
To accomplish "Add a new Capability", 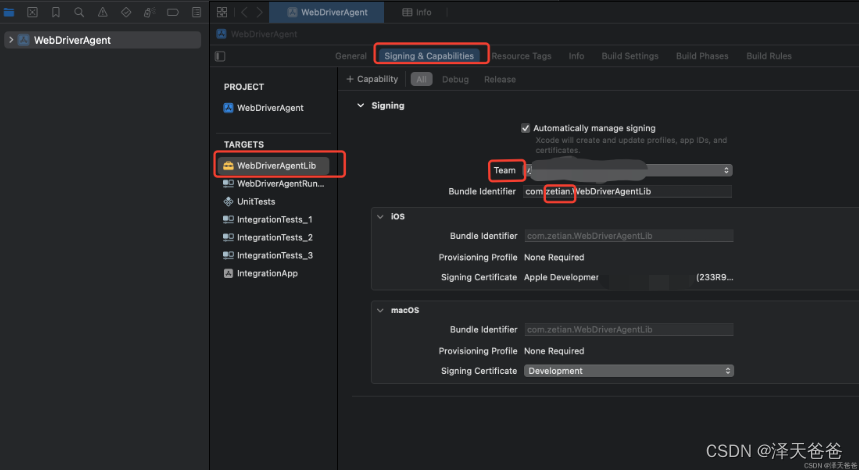I will tap(372, 79).
